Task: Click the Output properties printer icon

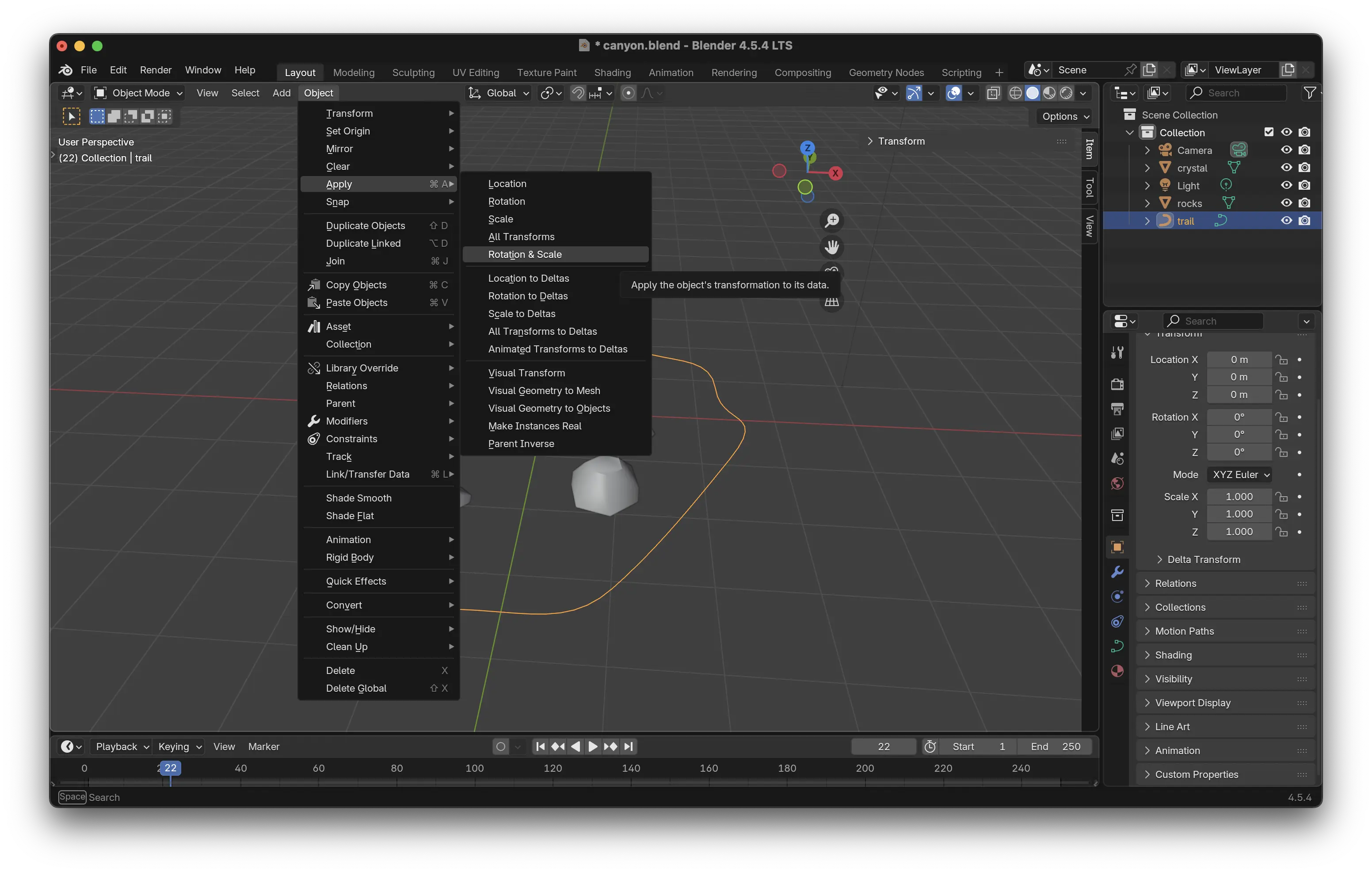Action: point(1117,409)
